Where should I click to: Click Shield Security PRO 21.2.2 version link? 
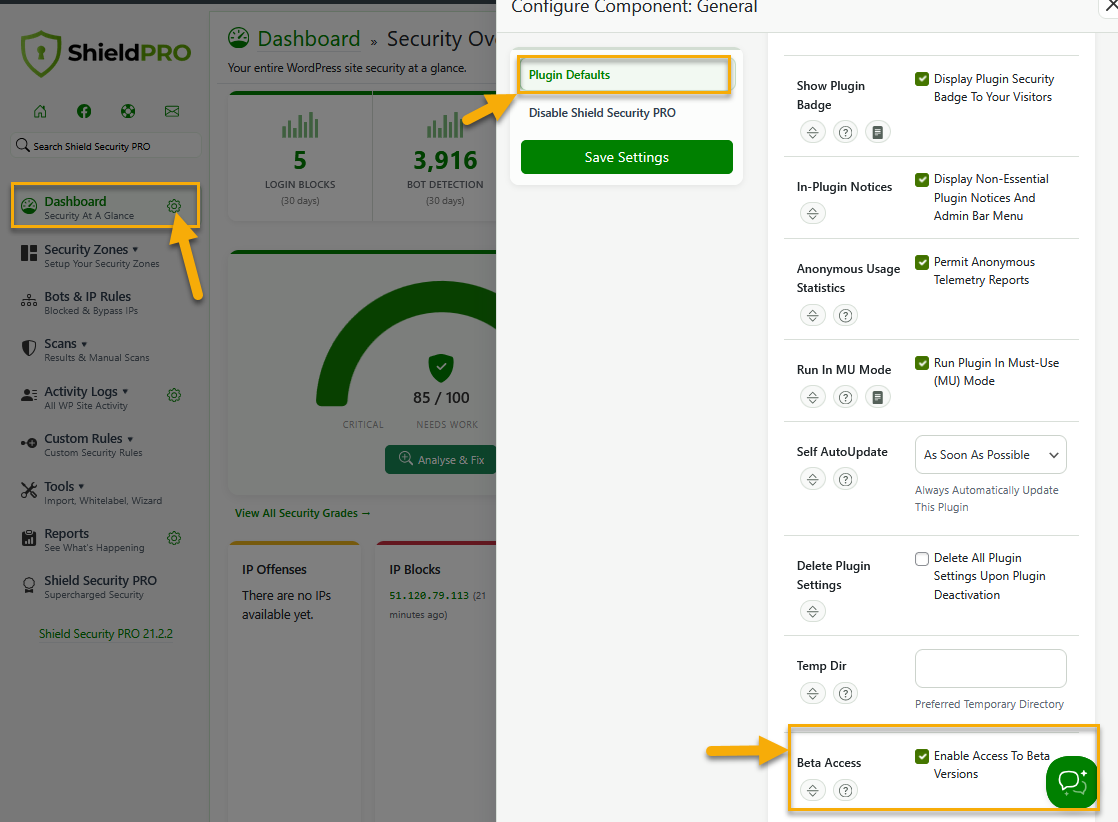point(106,634)
